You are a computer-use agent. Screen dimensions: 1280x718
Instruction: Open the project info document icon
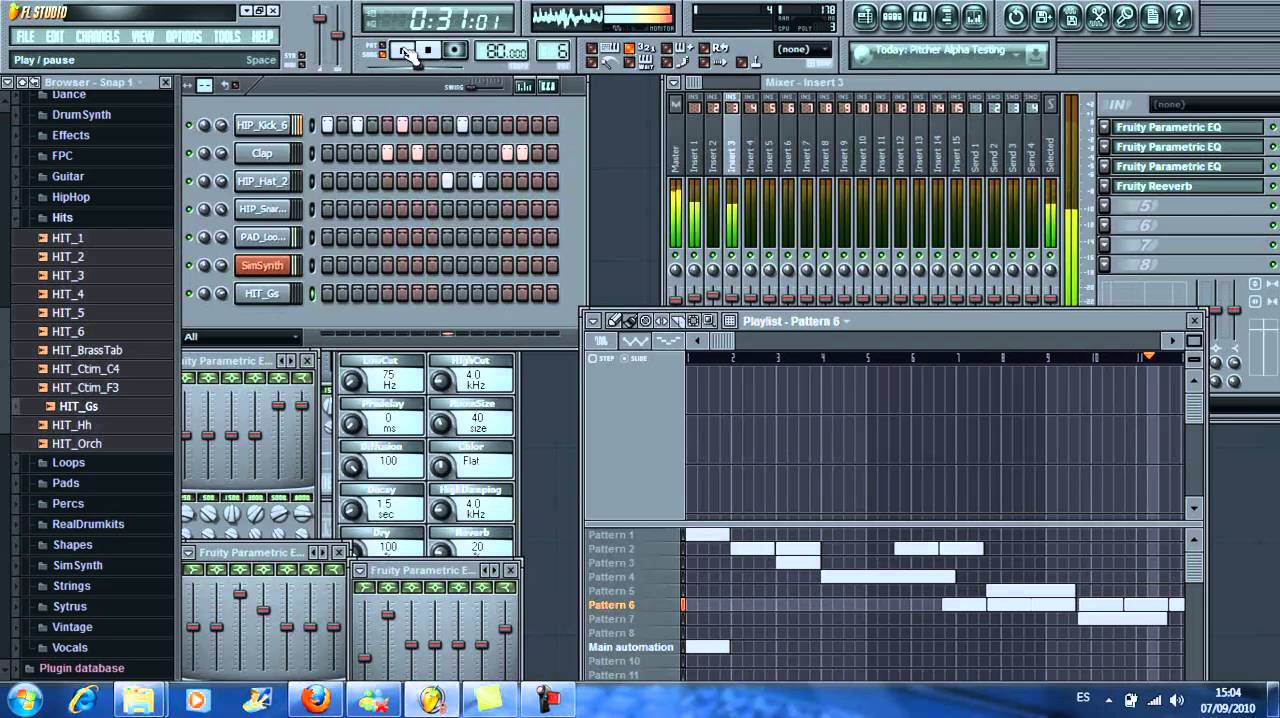coord(1152,16)
